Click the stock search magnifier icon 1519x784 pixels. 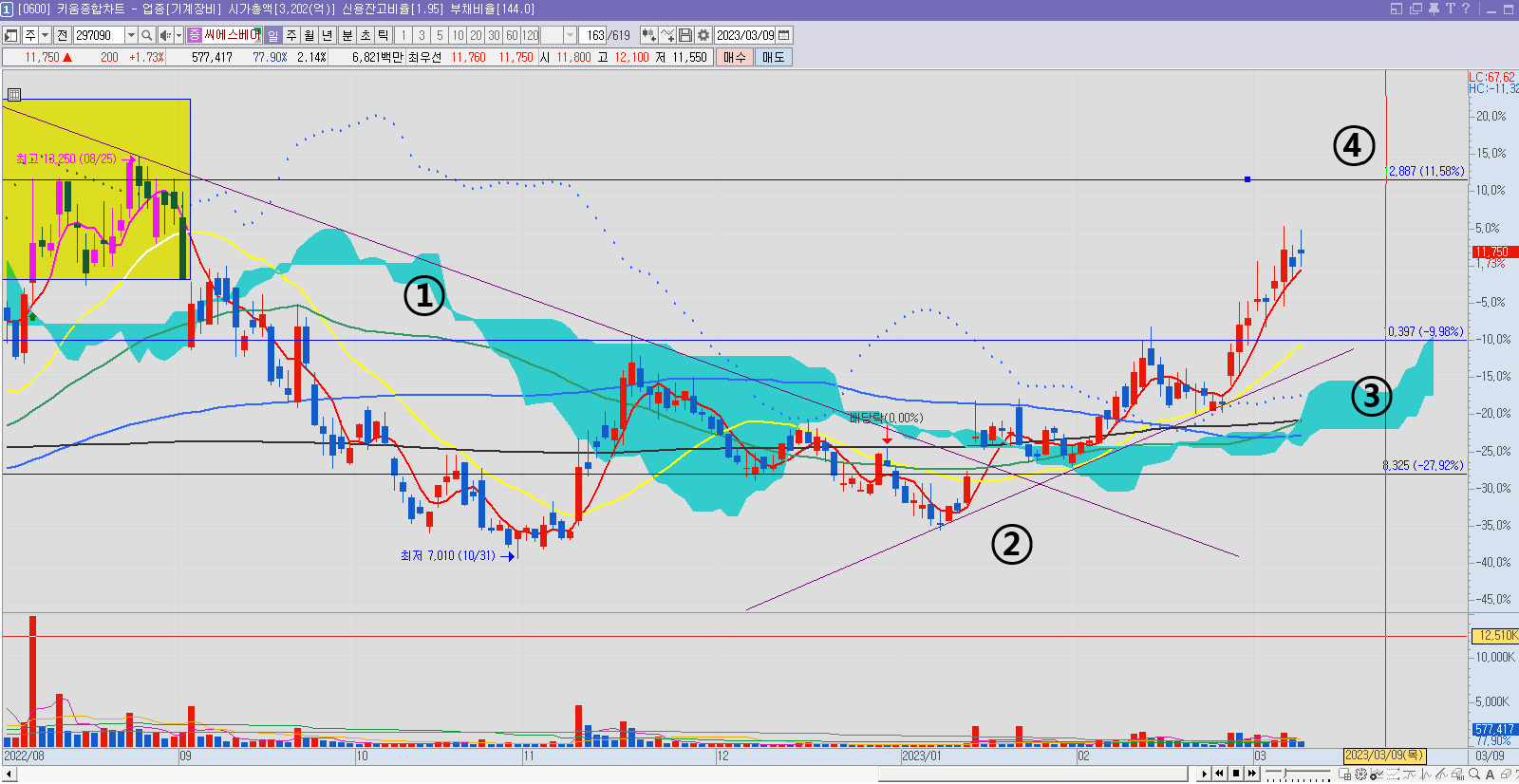coord(146,35)
